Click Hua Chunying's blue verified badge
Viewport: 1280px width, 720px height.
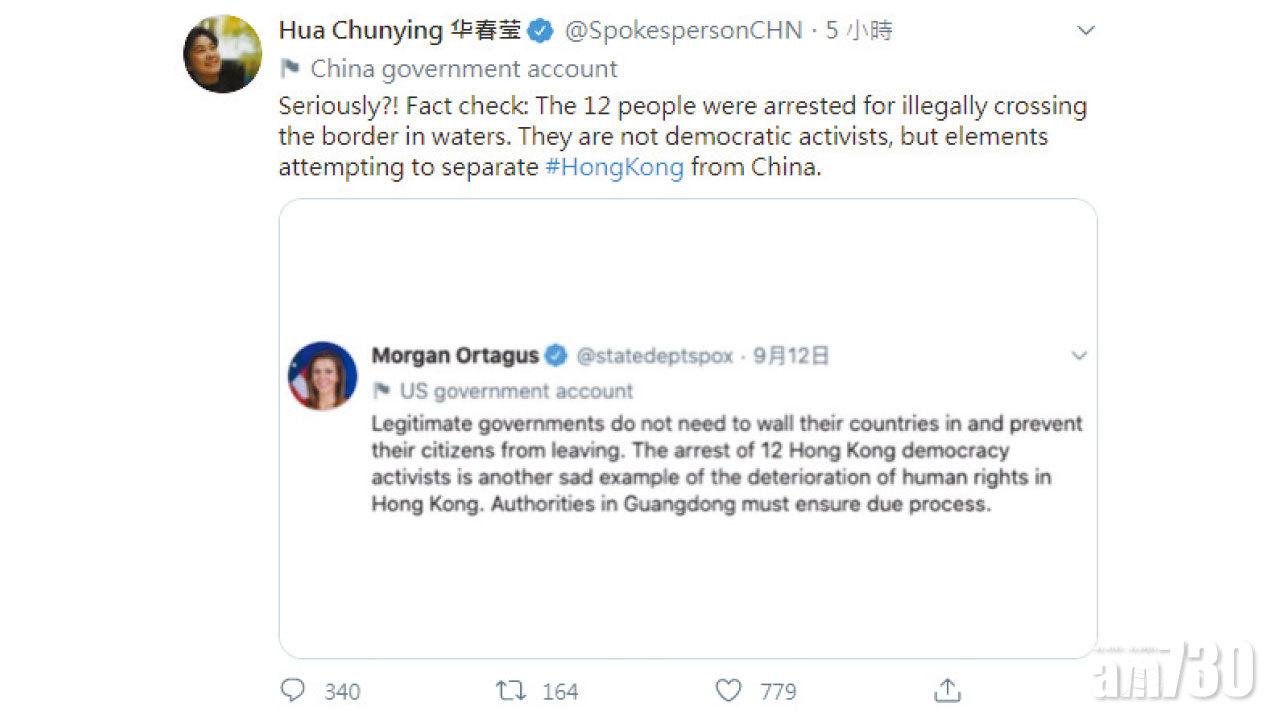click(x=540, y=31)
